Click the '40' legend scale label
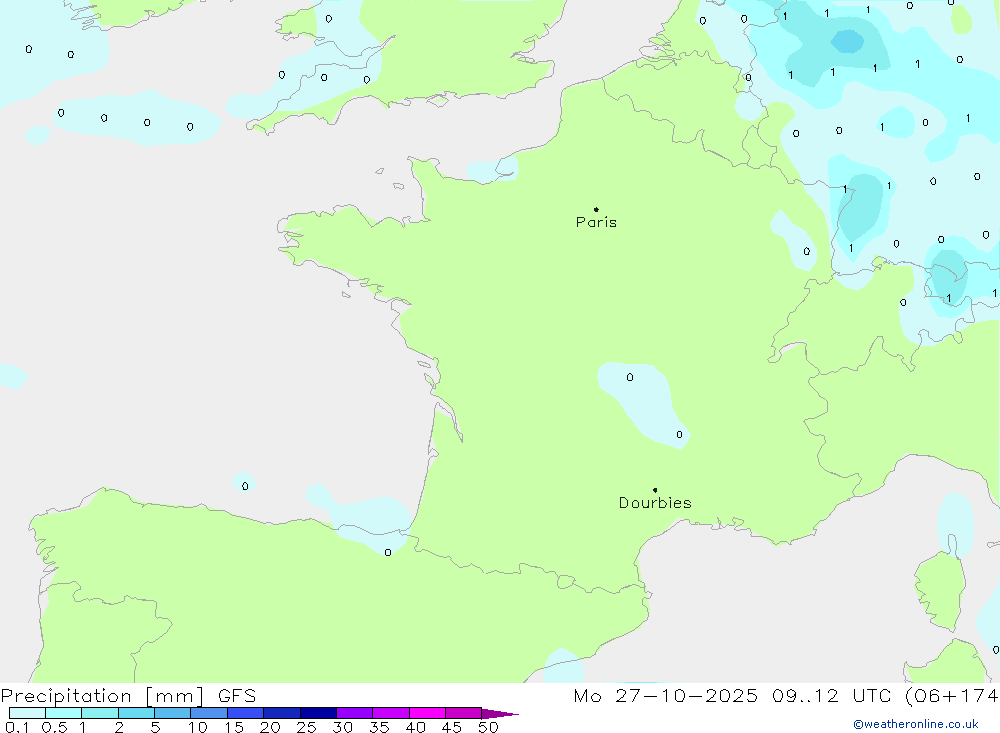The width and height of the screenshot is (1000, 733). (x=415, y=727)
